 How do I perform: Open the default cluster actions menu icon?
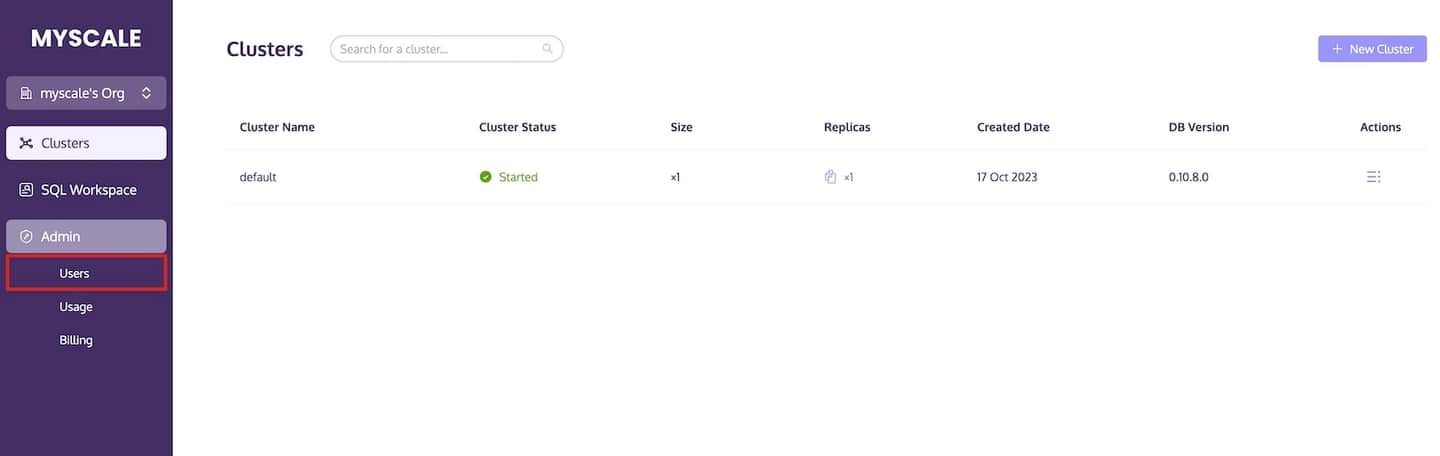click(1373, 177)
